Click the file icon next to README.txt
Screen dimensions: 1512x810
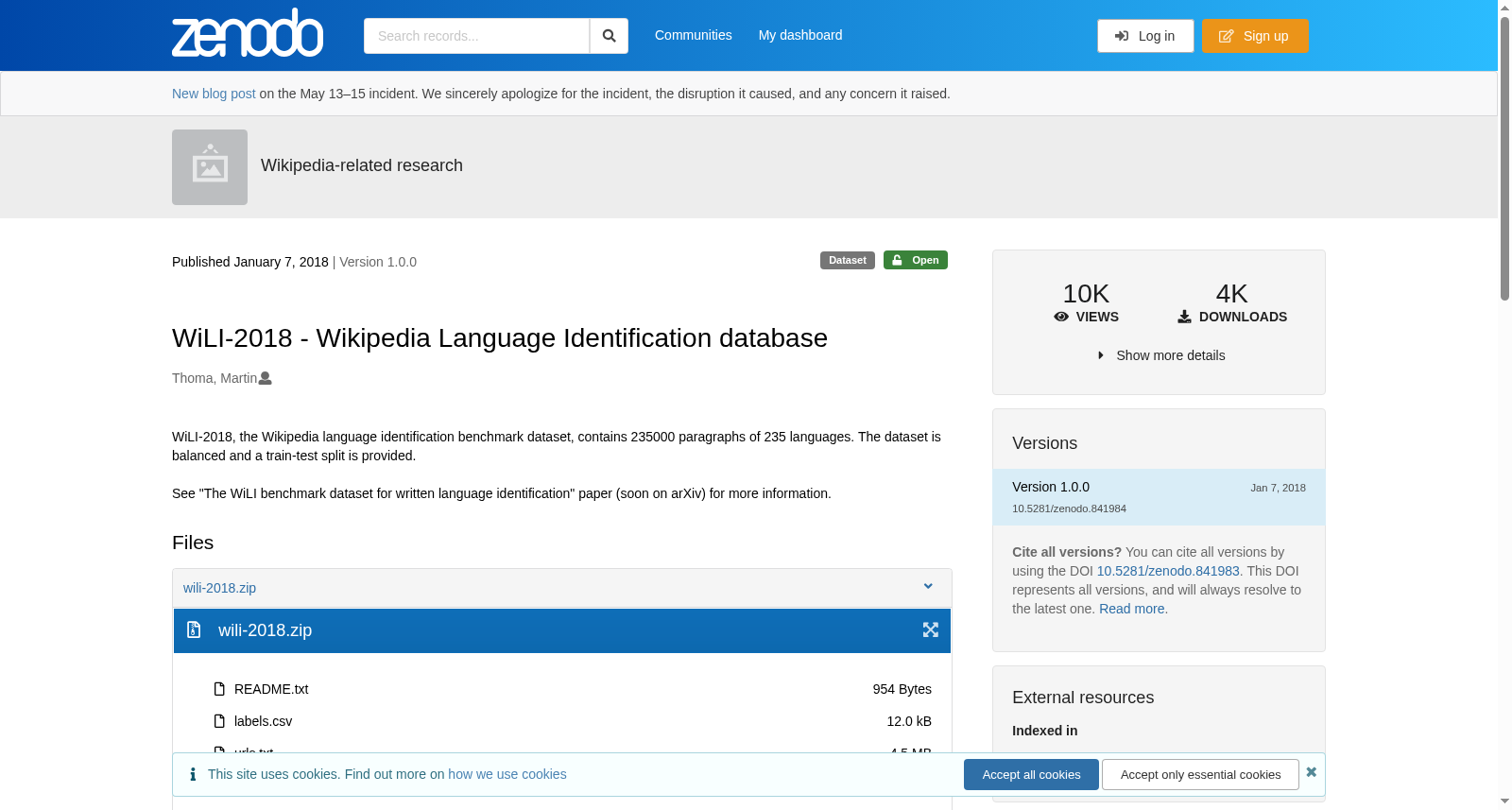219,689
